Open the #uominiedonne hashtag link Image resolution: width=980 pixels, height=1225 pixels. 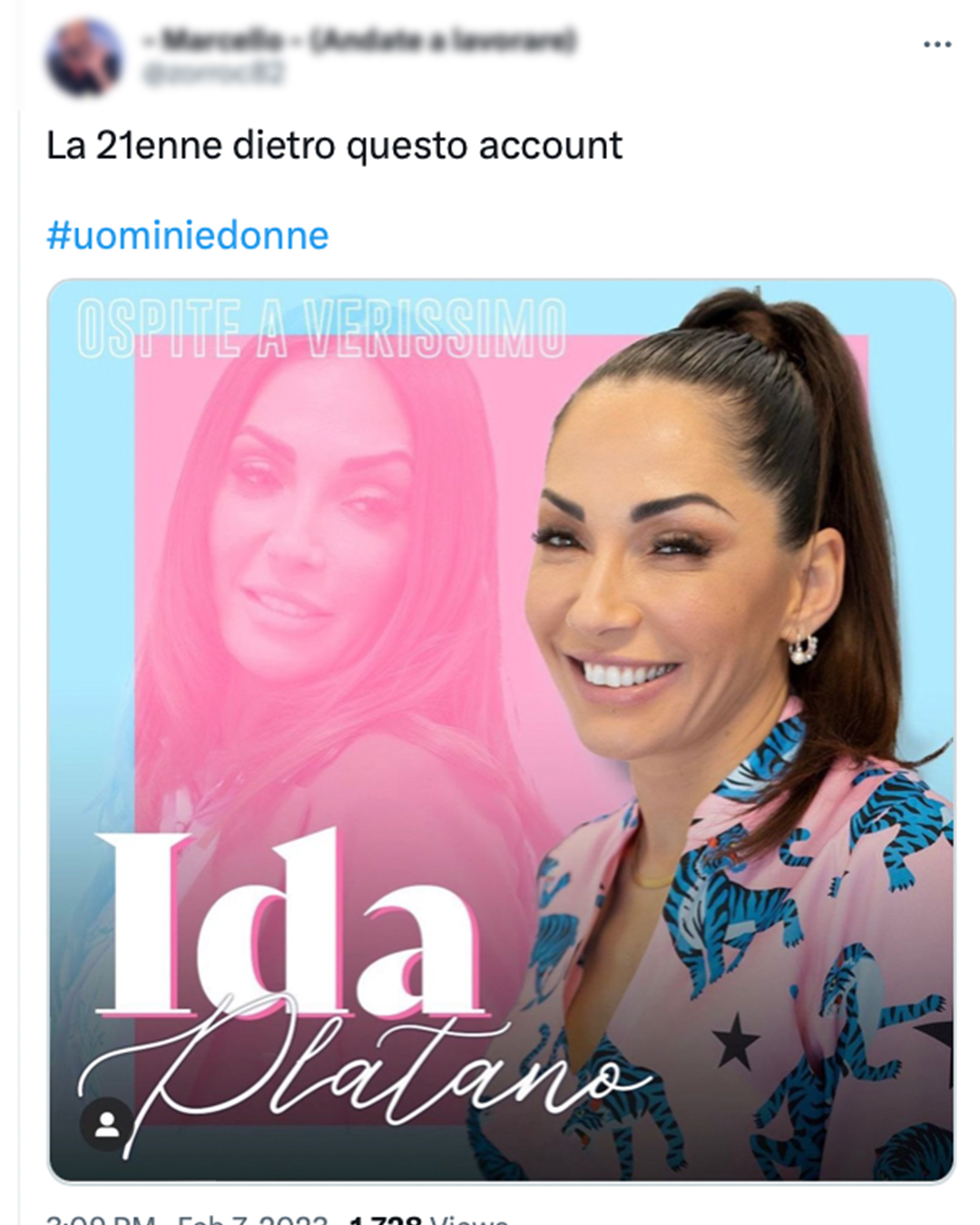pos(187,236)
